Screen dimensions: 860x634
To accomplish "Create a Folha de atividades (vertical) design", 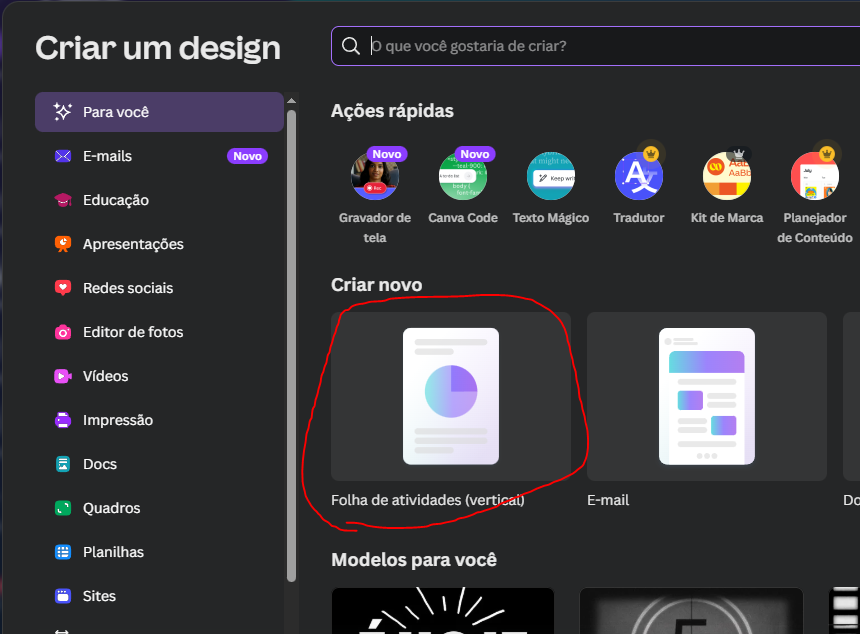I will point(451,397).
